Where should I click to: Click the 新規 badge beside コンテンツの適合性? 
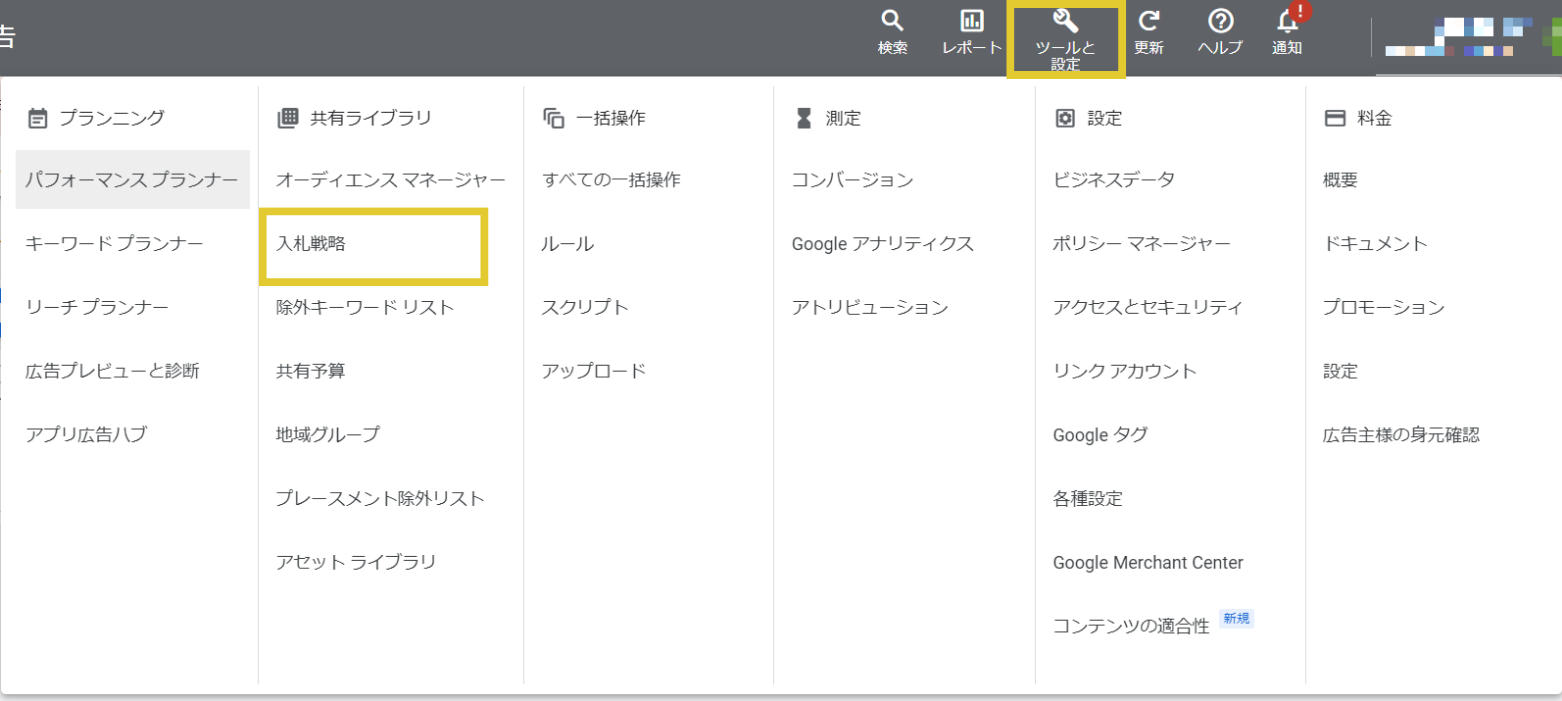[x=1236, y=618]
